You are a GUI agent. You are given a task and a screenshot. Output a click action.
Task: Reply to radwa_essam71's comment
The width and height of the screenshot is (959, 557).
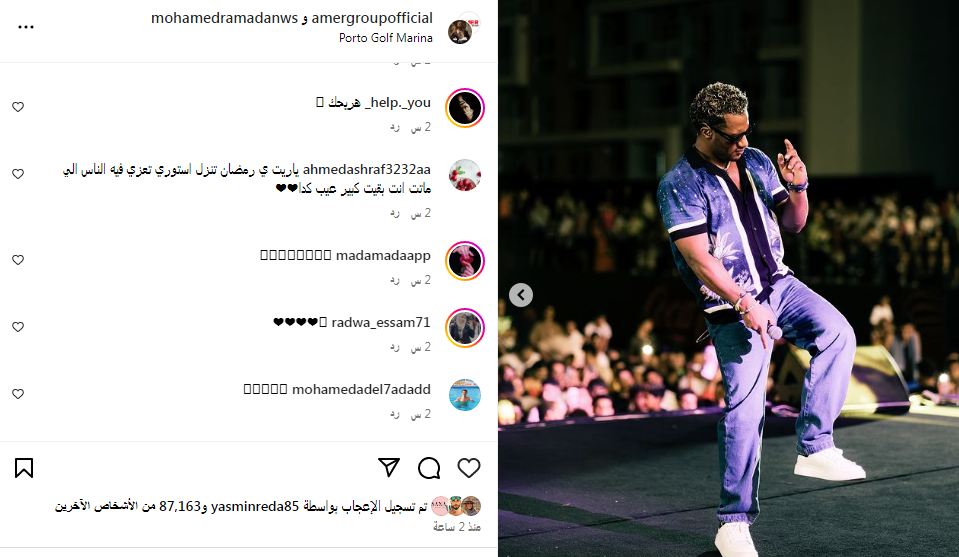click(x=395, y=347)
